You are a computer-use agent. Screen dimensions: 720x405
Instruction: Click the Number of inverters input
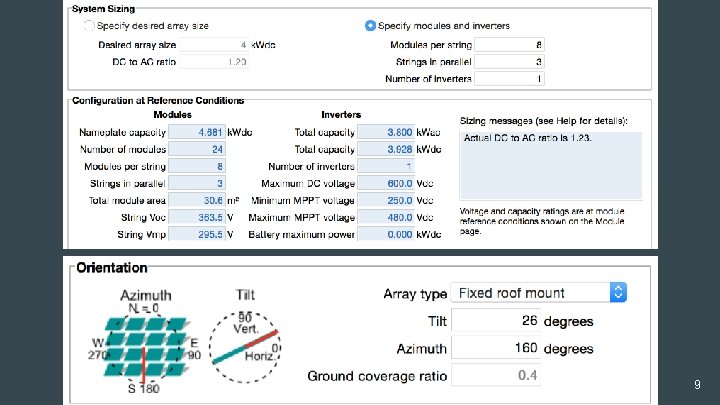pyautogui.click(x=509, y=78)
